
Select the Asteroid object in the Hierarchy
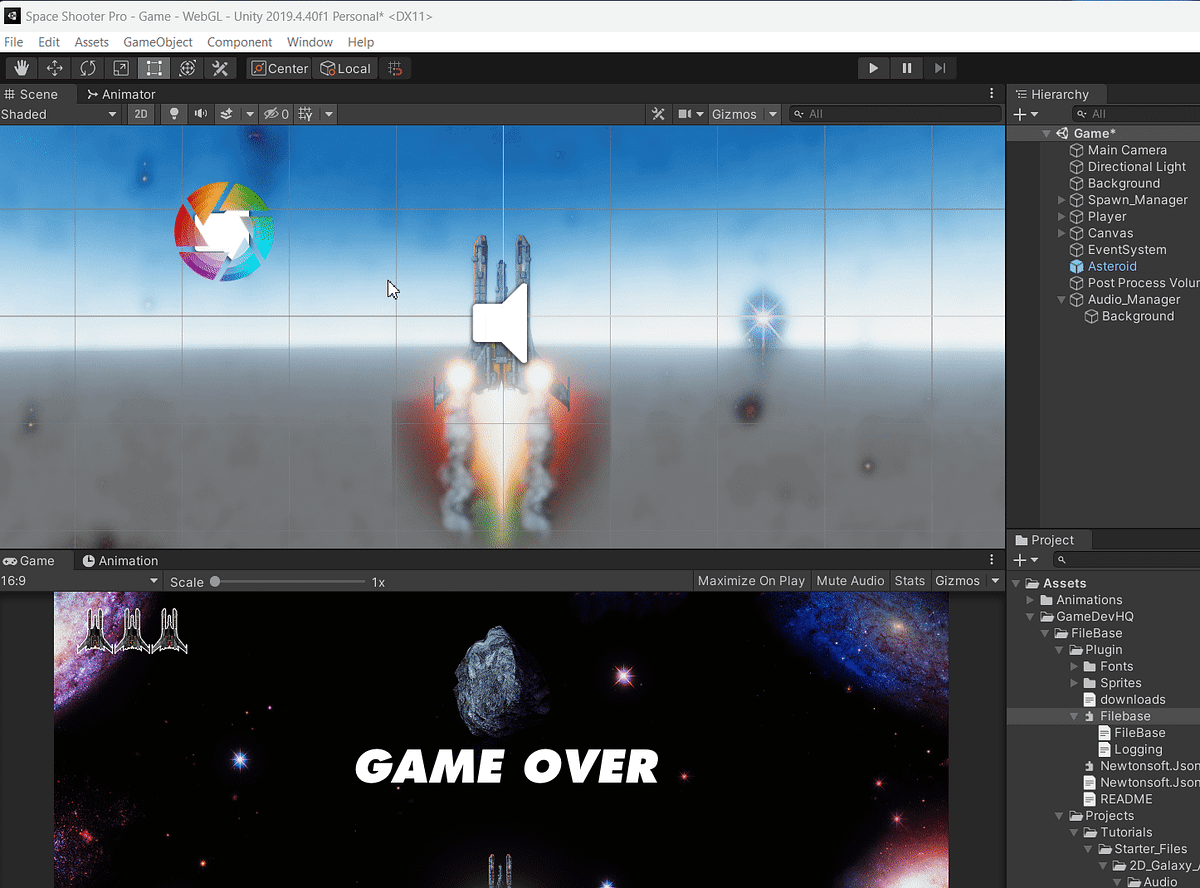click(x=1112, y=266)
